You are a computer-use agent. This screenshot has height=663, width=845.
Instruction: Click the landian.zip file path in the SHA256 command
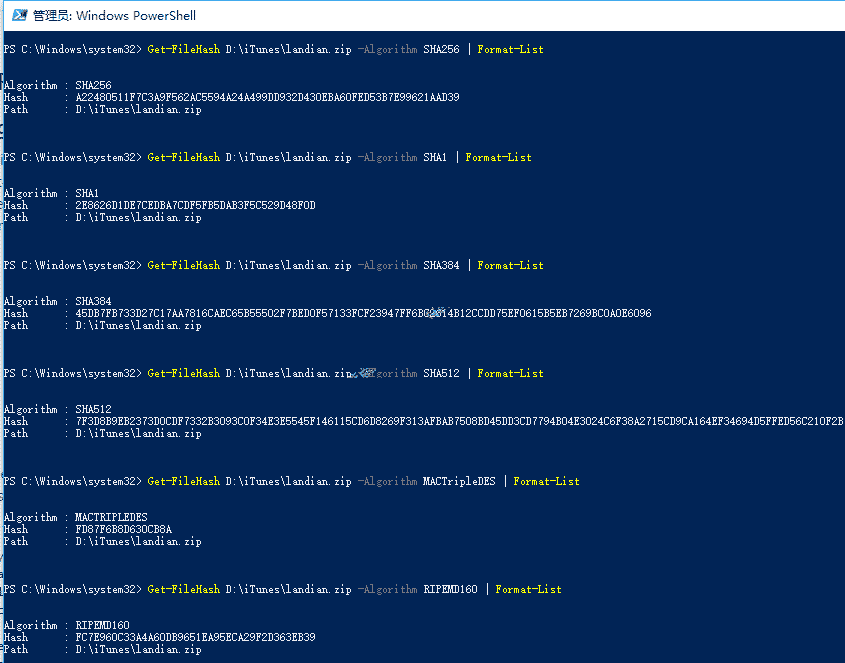click(288, 49)
